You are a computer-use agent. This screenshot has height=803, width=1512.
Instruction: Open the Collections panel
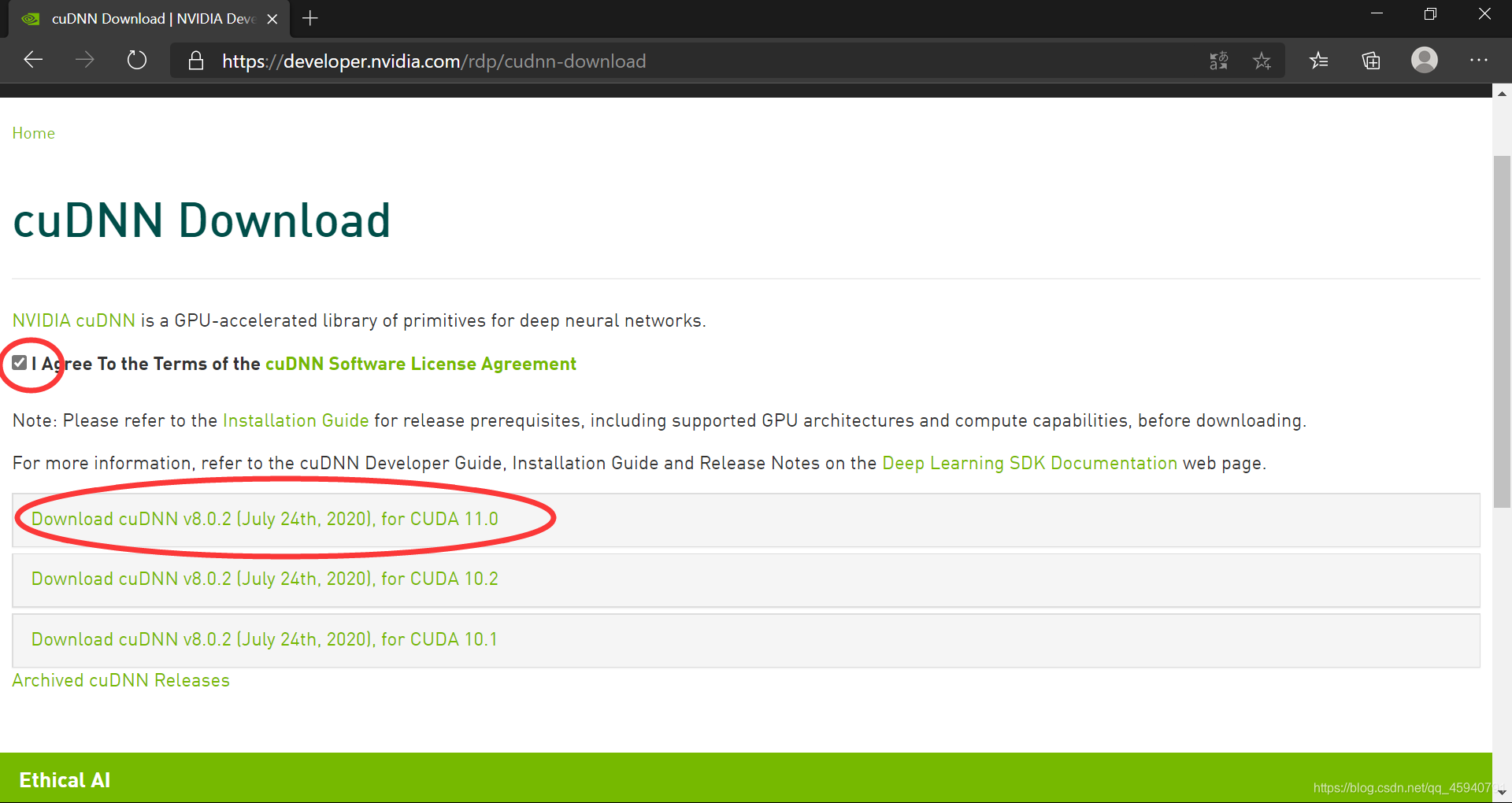(1371, 61)
